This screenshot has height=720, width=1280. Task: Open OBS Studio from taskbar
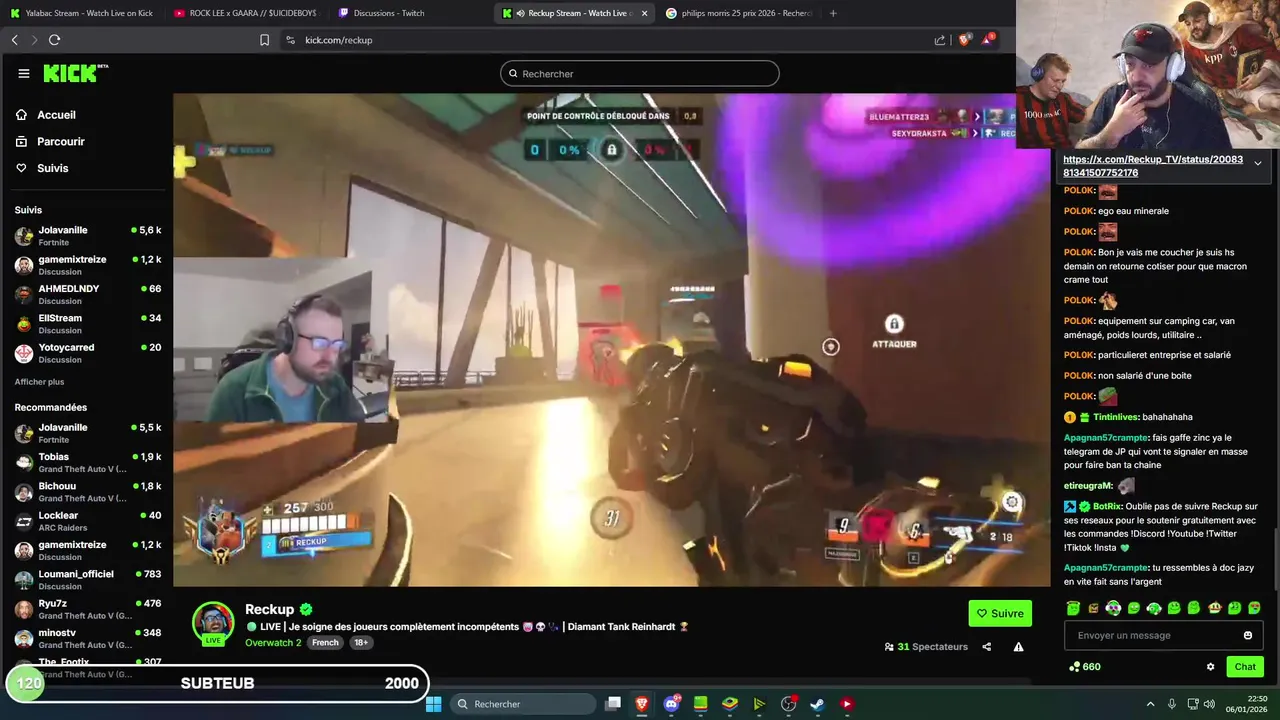coord(788,704)
